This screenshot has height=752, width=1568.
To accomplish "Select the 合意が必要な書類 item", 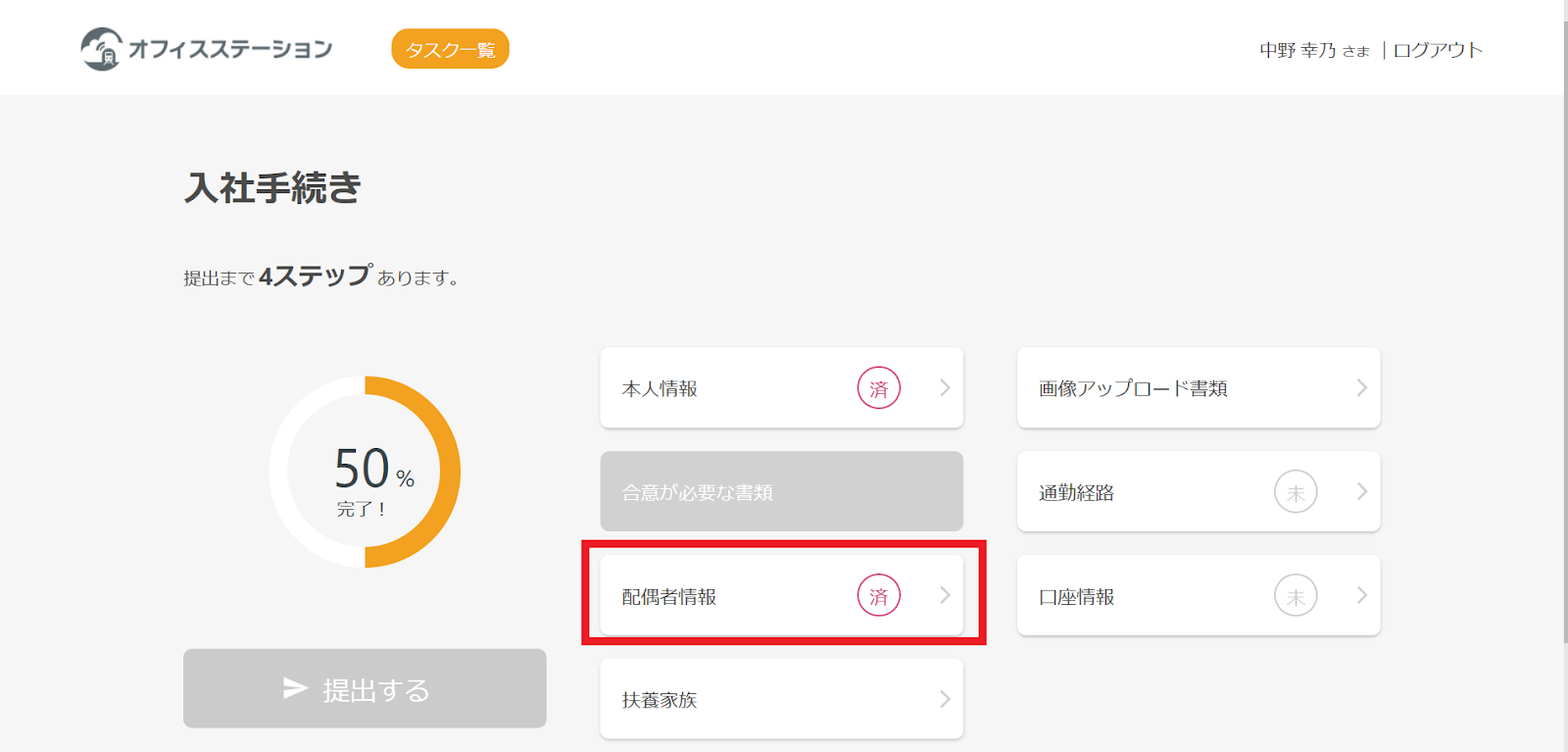I will pyautogui.click(x=781, y=491).
